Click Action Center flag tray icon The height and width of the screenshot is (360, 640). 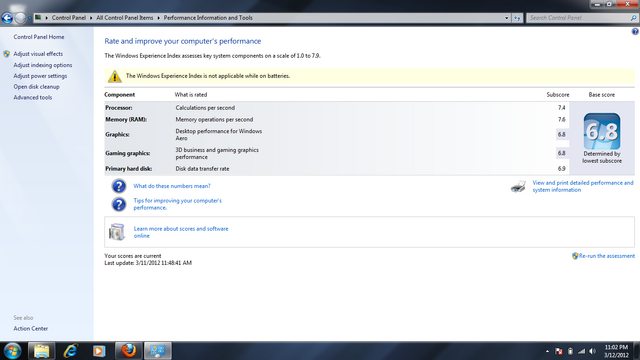(559, 351)
